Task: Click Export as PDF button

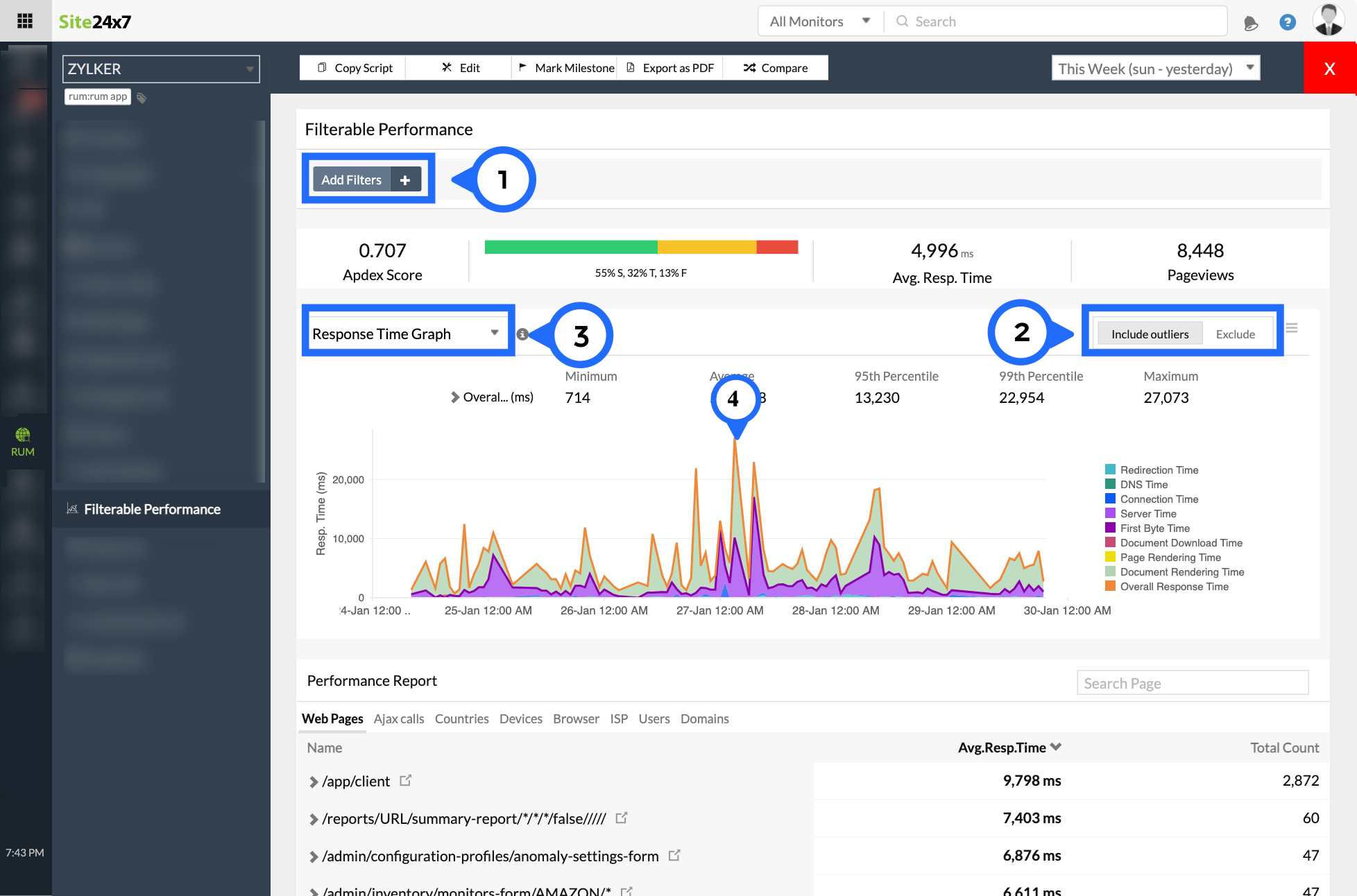Action: [670, 68]
